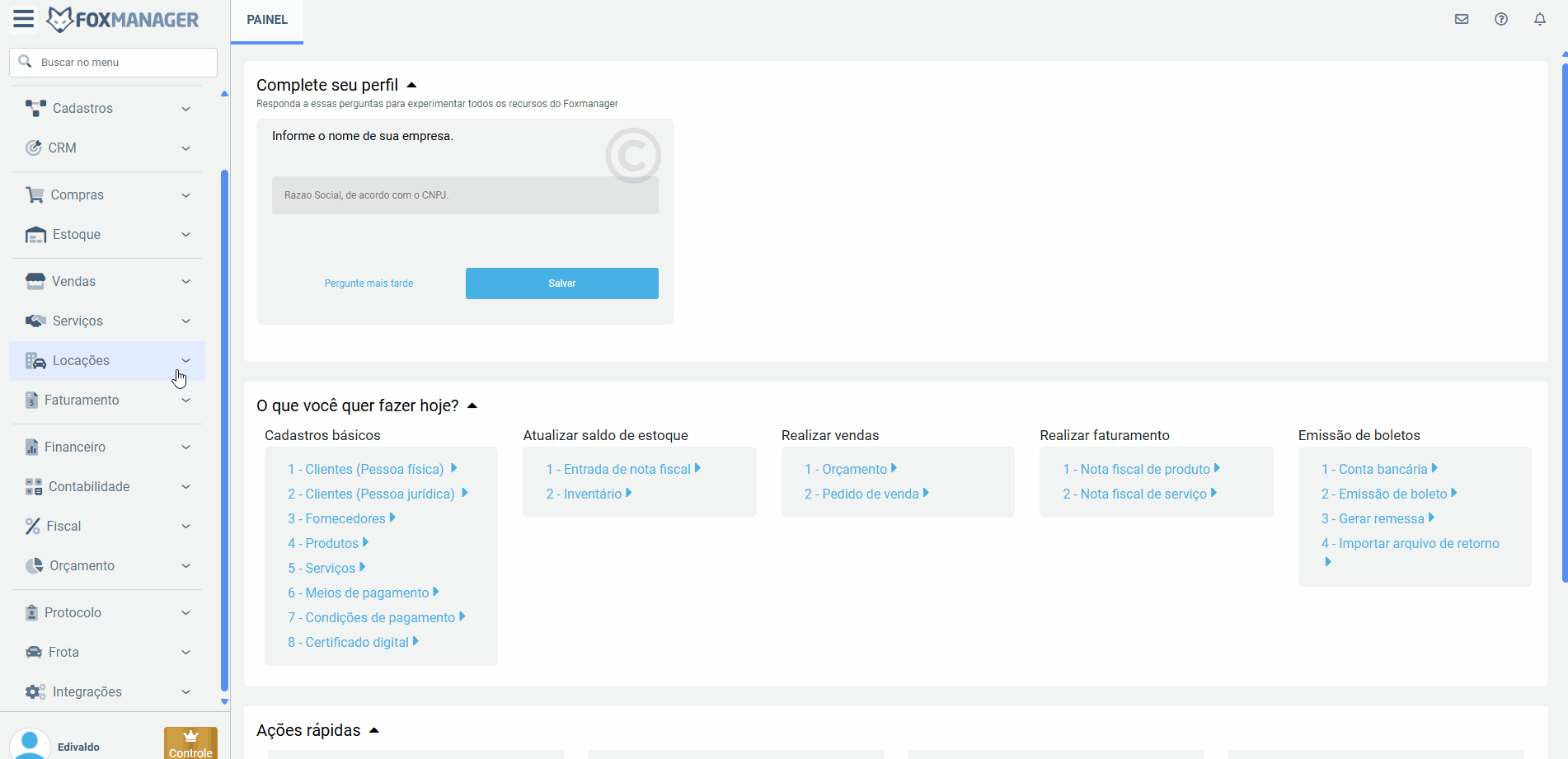1568x759 pixels.
Task: Open the Fiscal menu item
Action: [107, 526]
